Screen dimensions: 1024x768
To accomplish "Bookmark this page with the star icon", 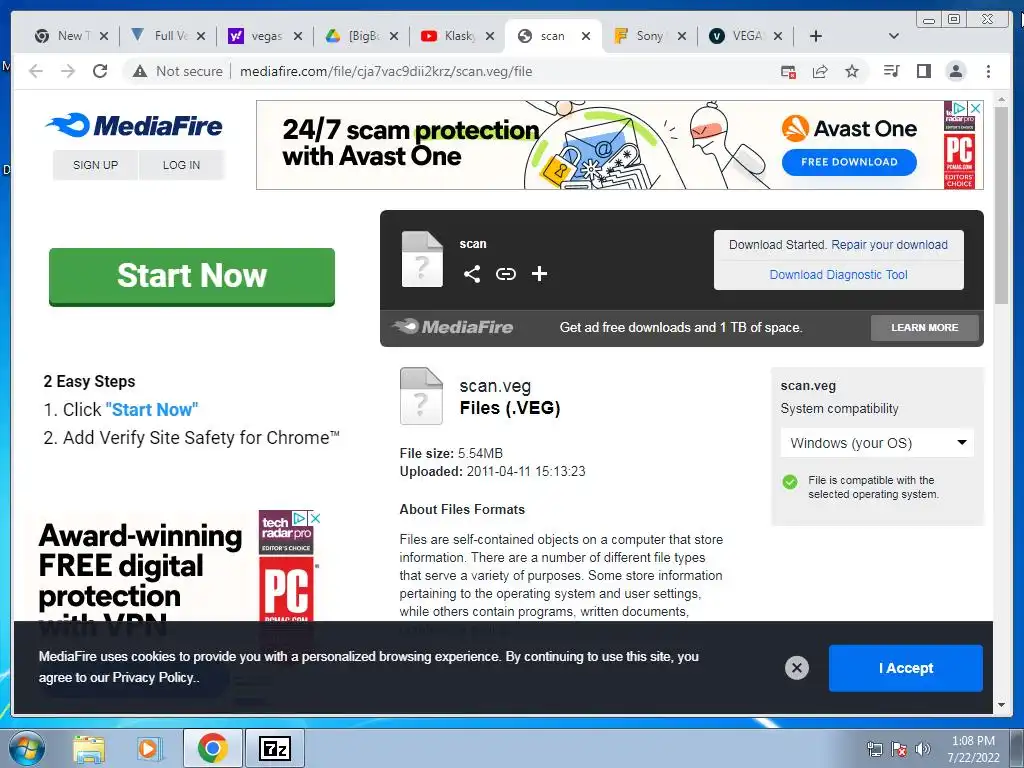I will pyautogui.click(x=852, y=71).
